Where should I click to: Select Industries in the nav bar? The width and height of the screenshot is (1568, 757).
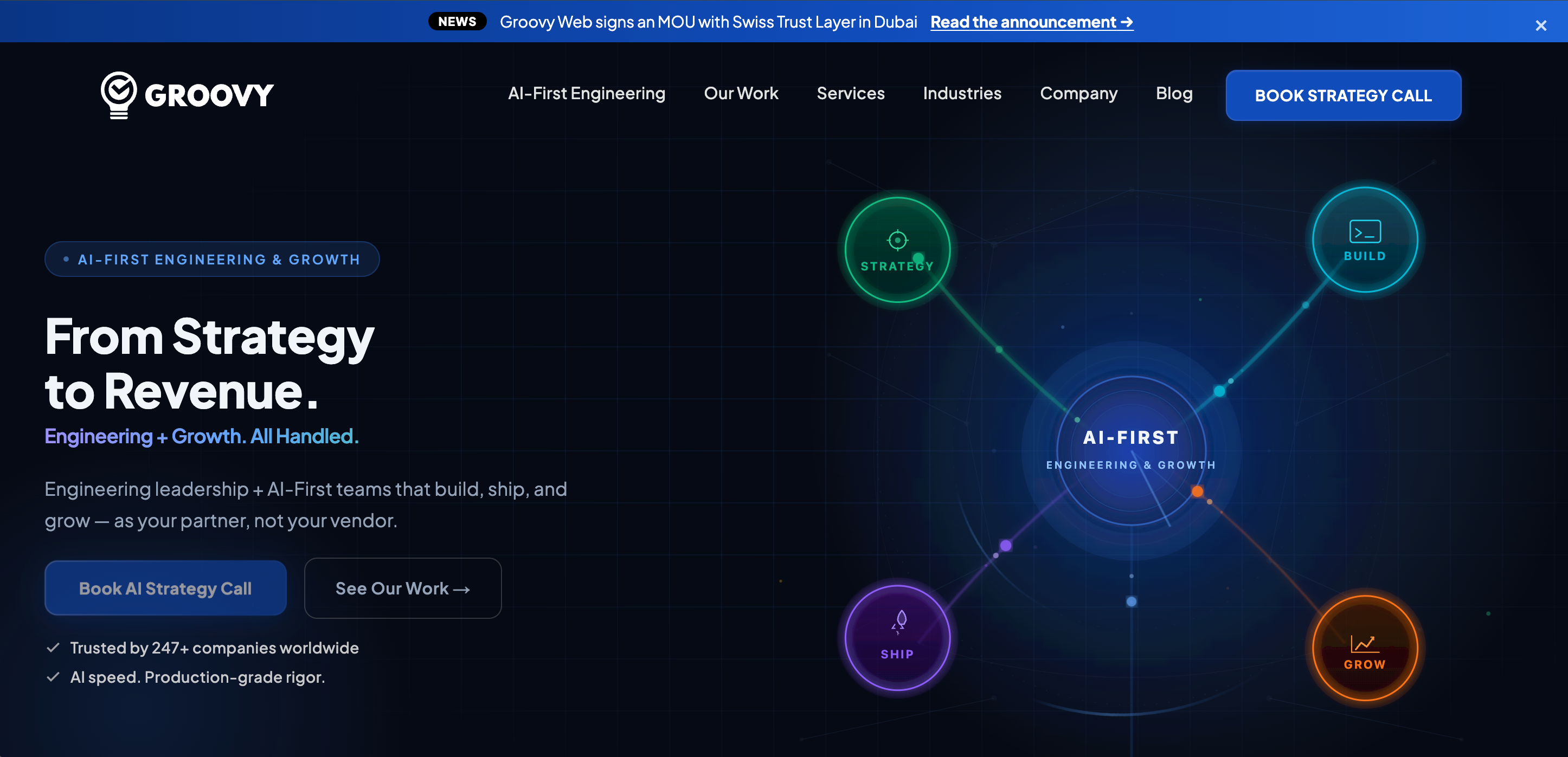coord(962,93)
